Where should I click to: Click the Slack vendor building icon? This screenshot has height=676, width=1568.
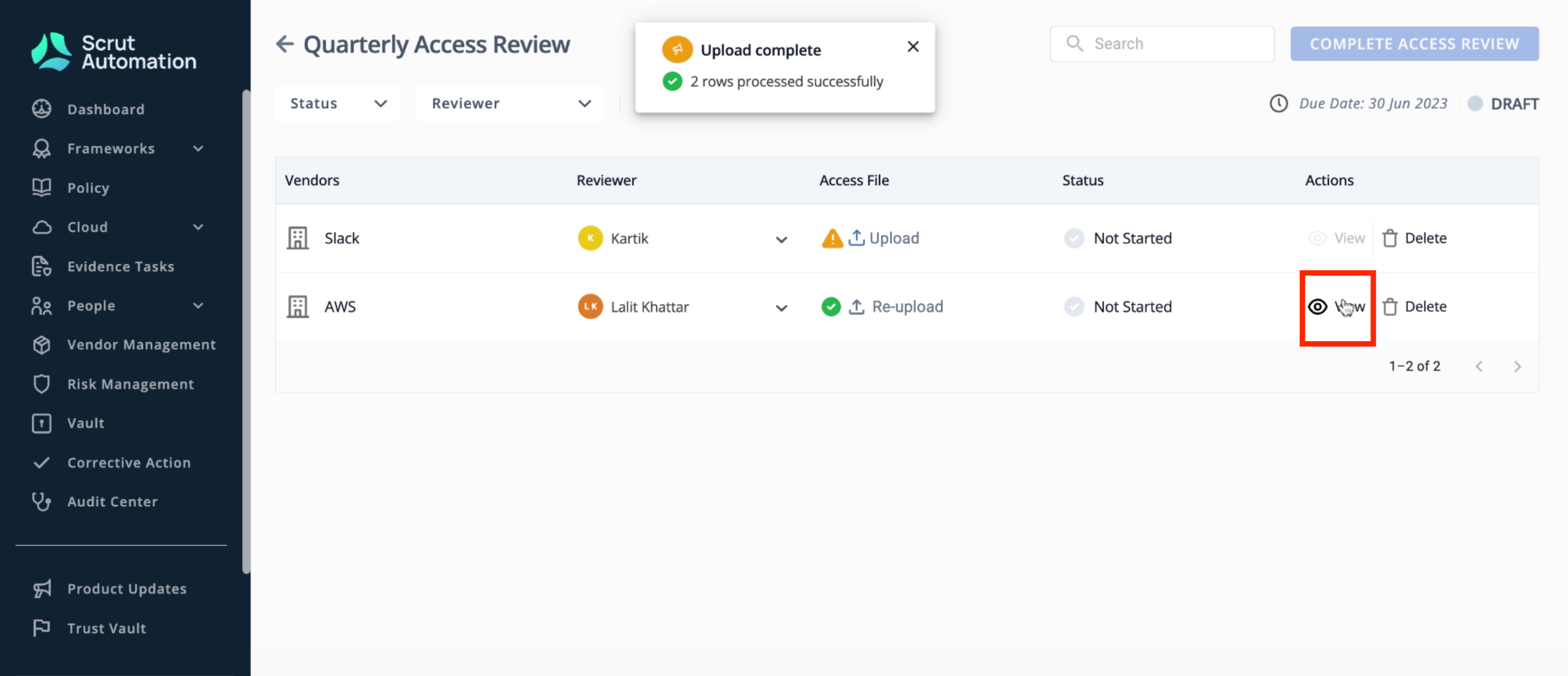[x=298, y=238]
